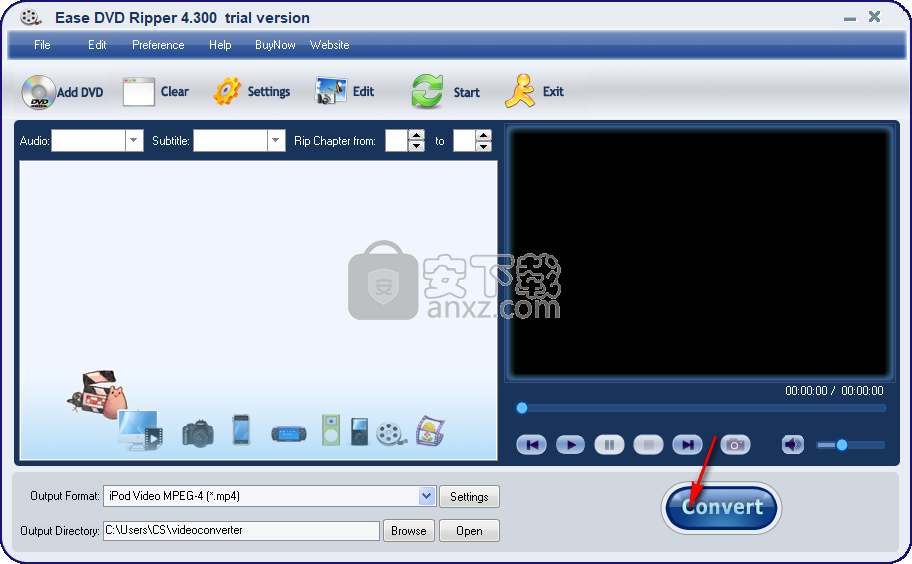Expand the Output Format dropdown arrow
The height and width of the screenshot is (564, 912).
click(x=427, y=496)
